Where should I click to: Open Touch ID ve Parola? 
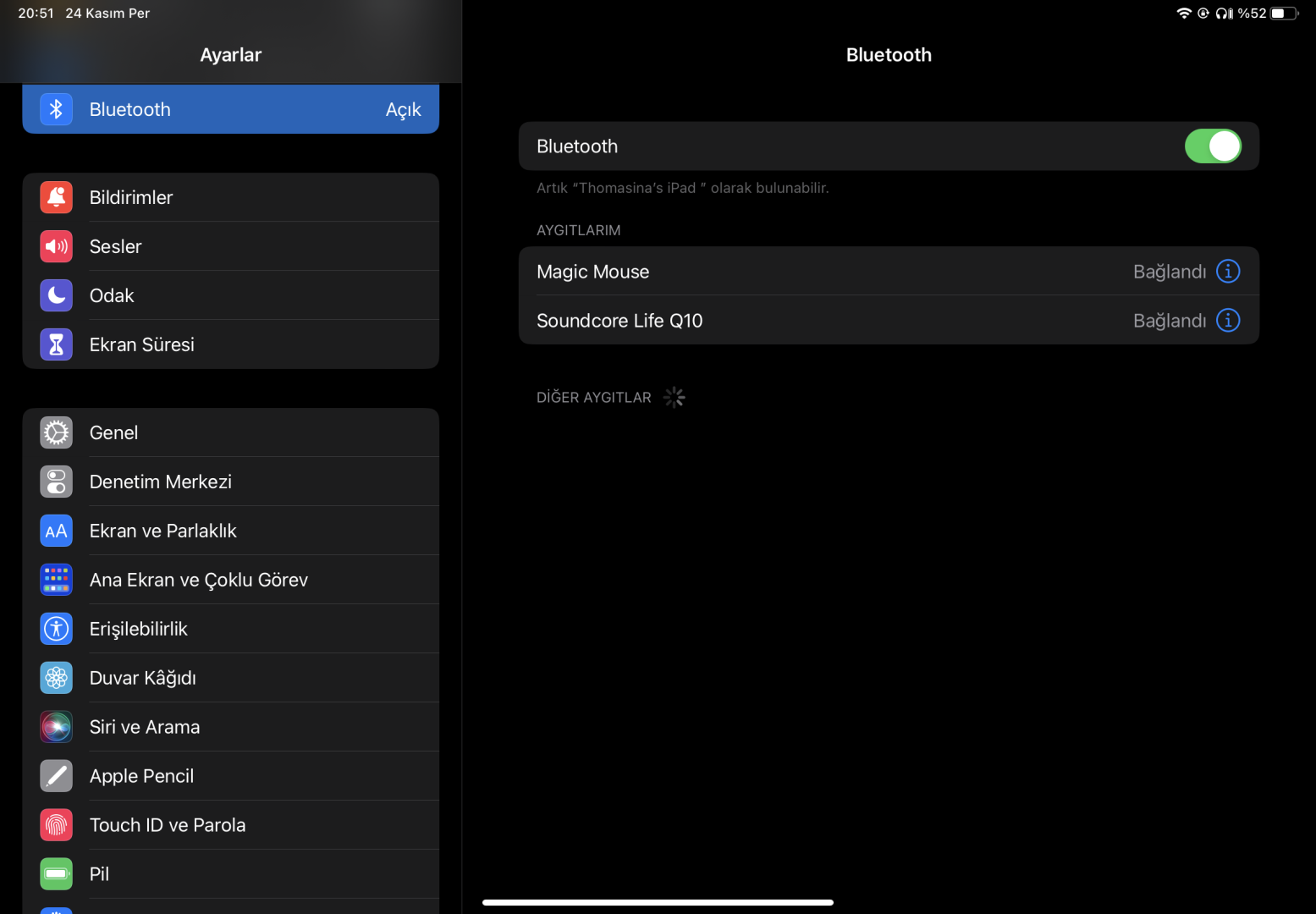click(231, 825)
